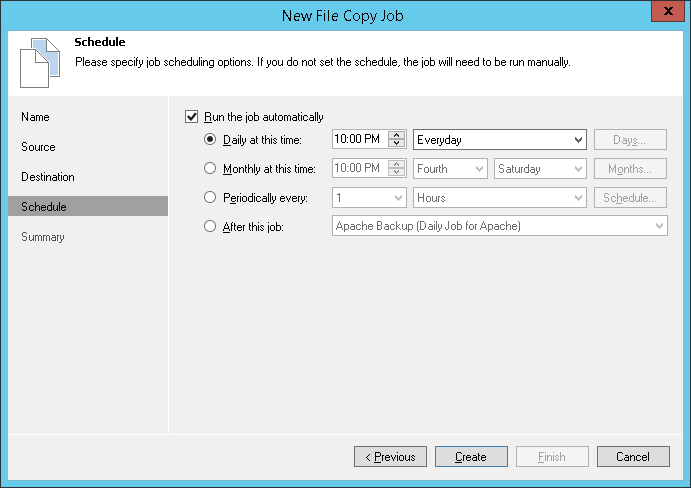The image size is (691, 488).
Task: Choose Periodically every radio button
Action: tap(210, 198)
